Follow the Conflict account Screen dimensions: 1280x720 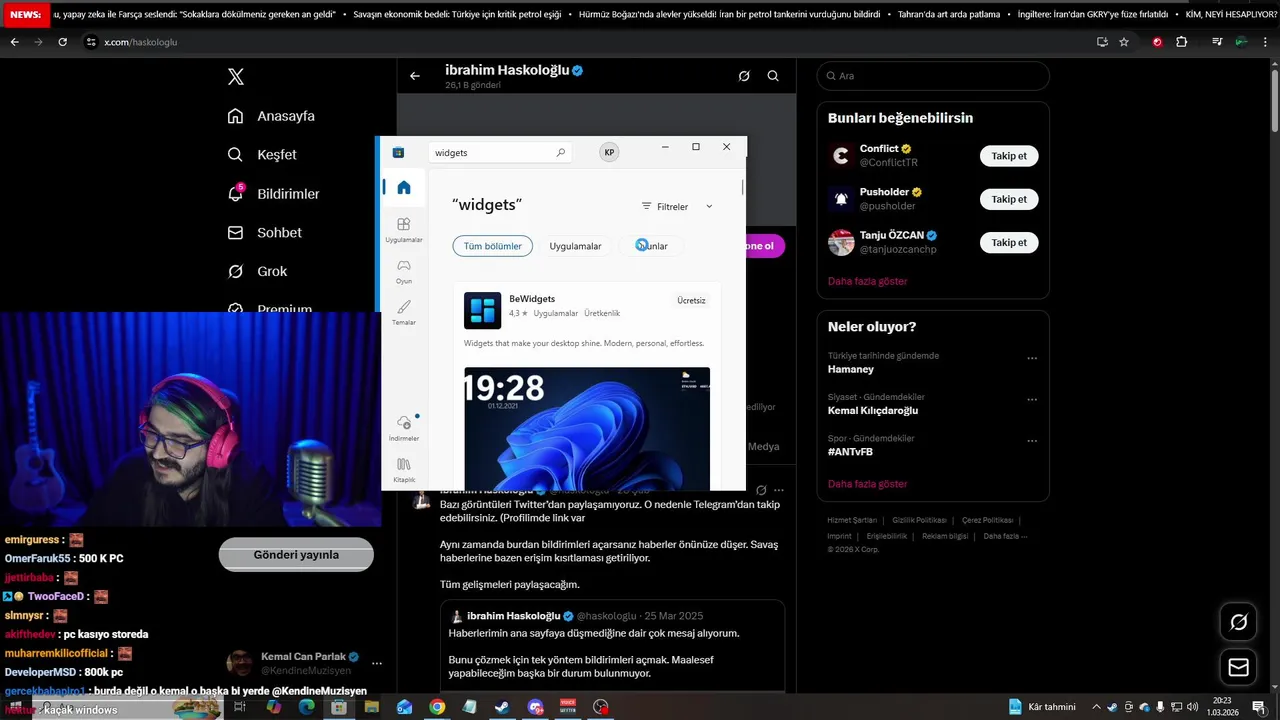(1009, 156)
